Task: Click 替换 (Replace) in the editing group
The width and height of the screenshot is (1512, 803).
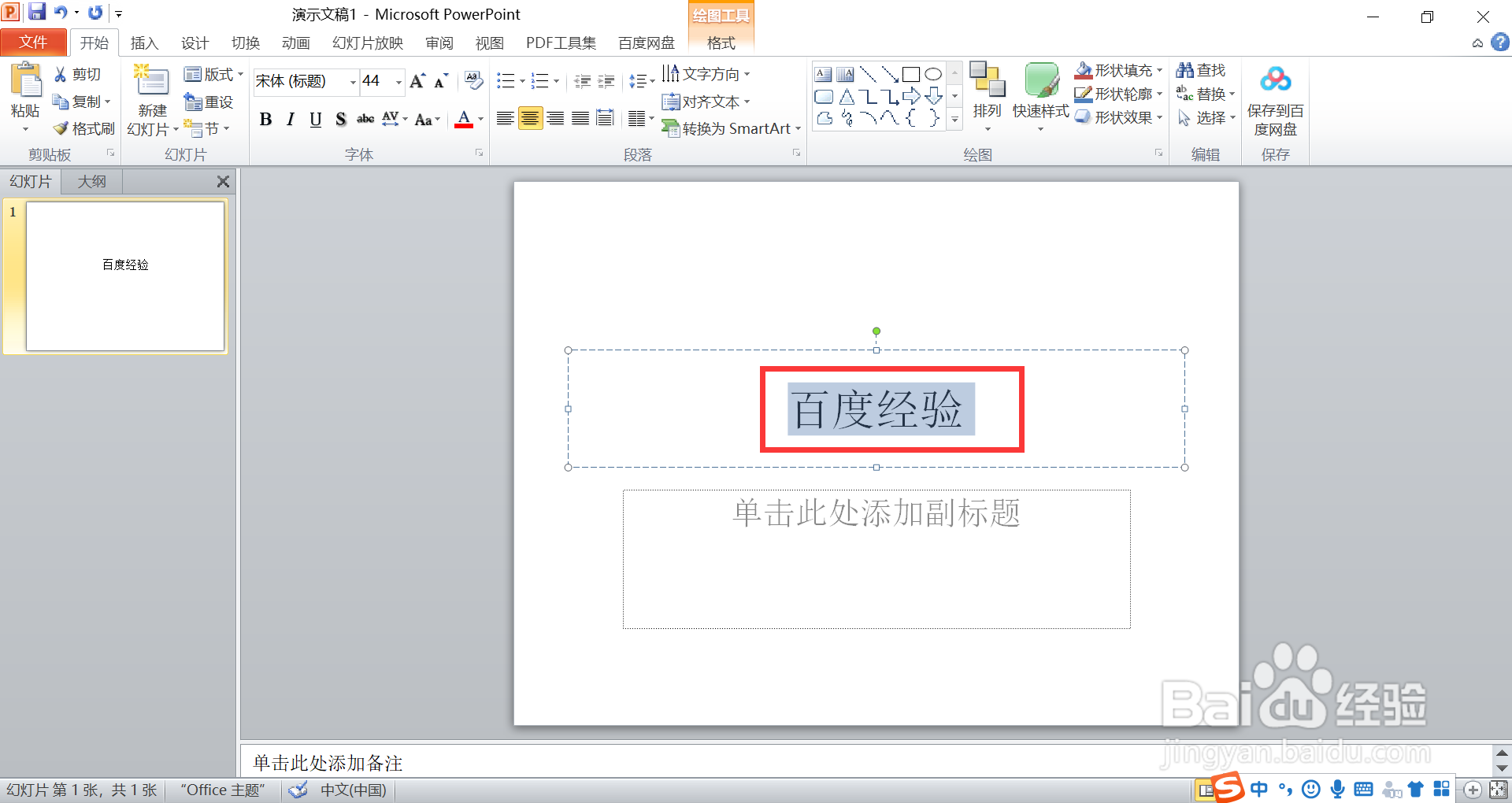Action: (1207, 93)
